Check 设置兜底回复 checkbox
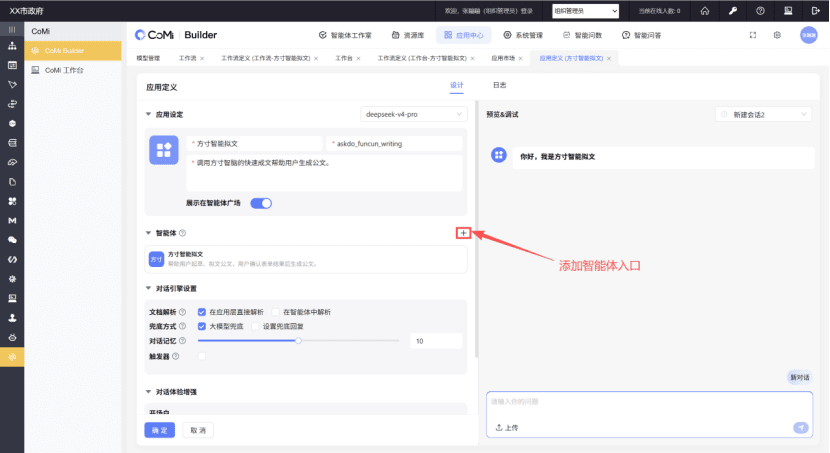830x453 pixels. (x=255, y=326)
